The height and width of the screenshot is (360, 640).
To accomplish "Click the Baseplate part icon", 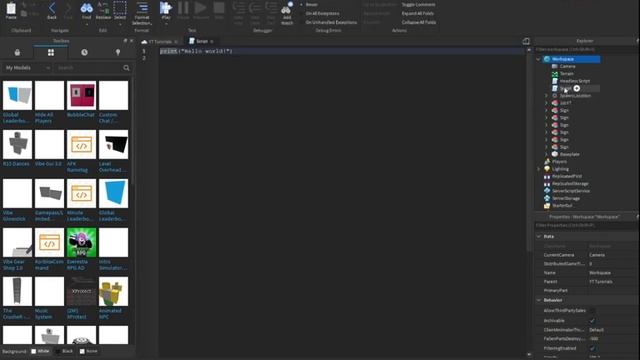I will click(x=555, y=154).
